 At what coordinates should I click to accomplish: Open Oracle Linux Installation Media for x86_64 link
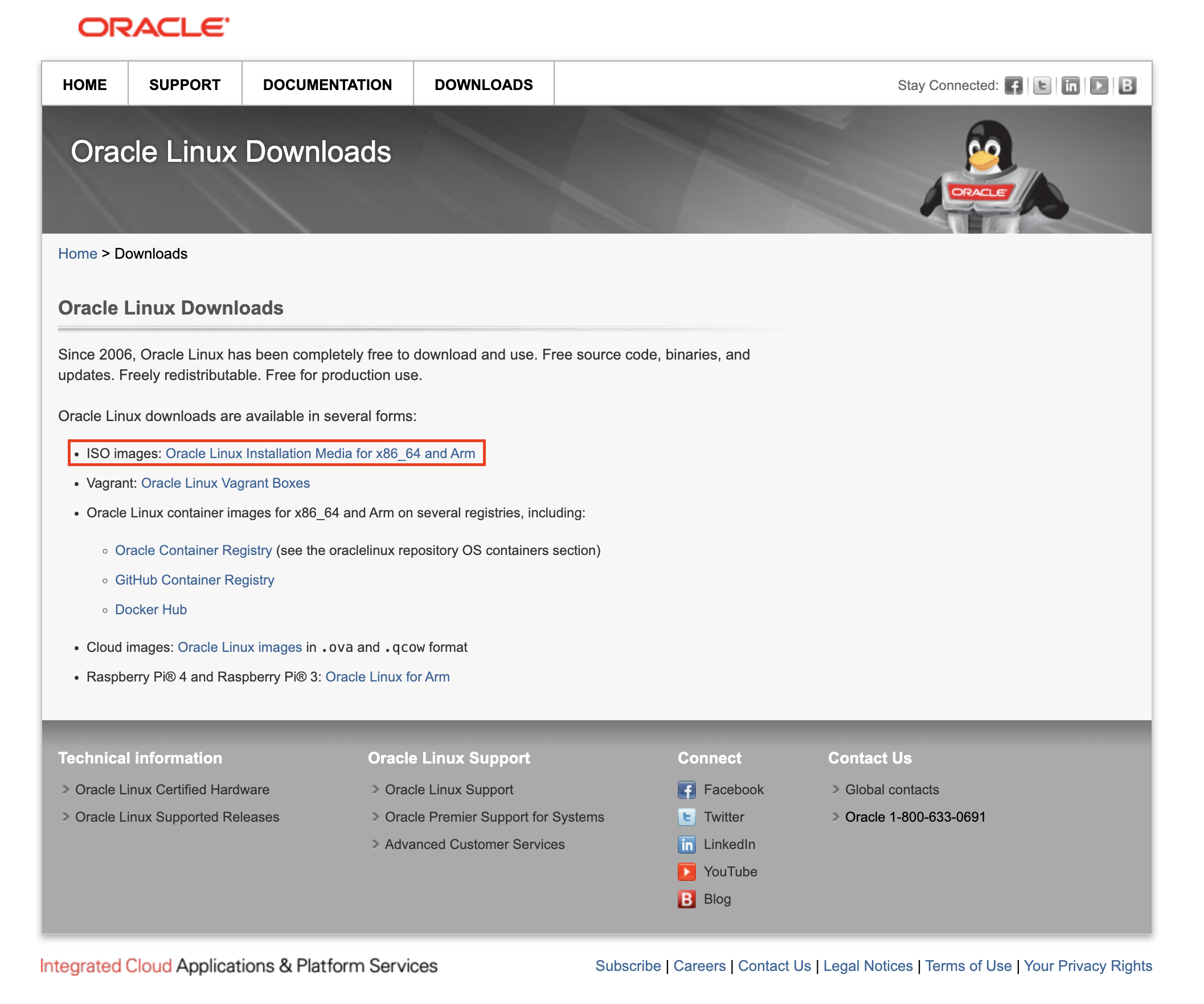[x=320, y=454]
